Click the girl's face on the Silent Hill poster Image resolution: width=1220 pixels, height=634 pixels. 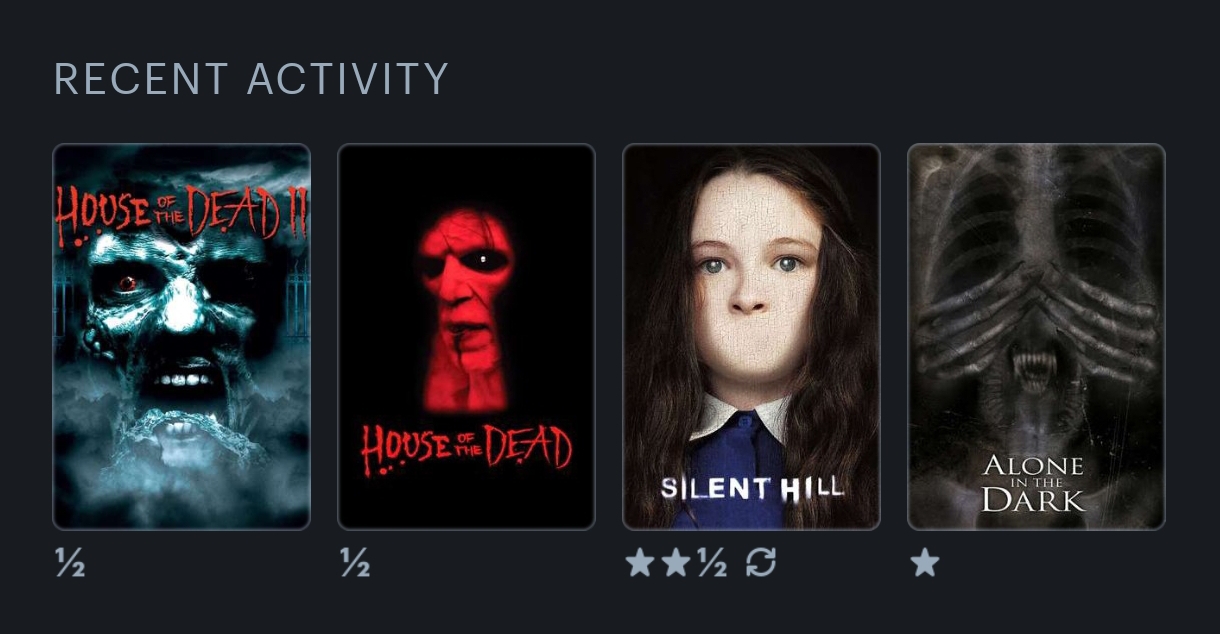(753, 278)
